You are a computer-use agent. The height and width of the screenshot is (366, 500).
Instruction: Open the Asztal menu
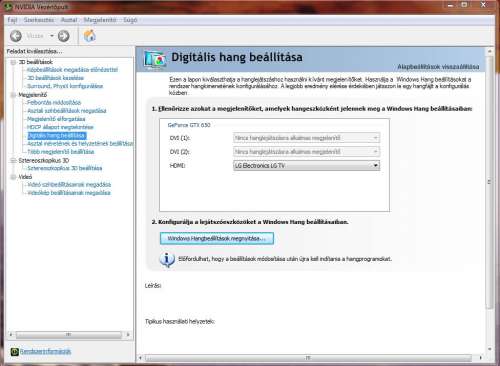[x=69, y=20]
